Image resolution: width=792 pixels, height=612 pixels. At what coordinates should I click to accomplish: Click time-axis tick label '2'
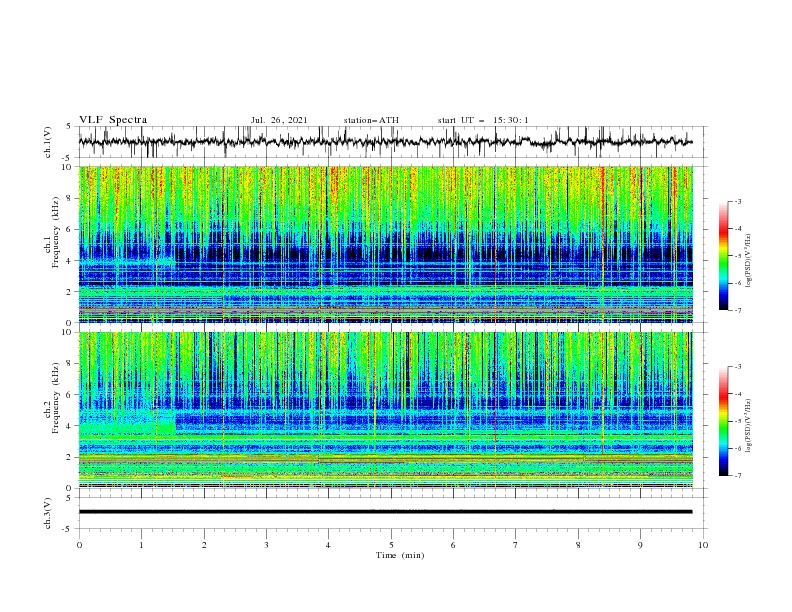204,545
